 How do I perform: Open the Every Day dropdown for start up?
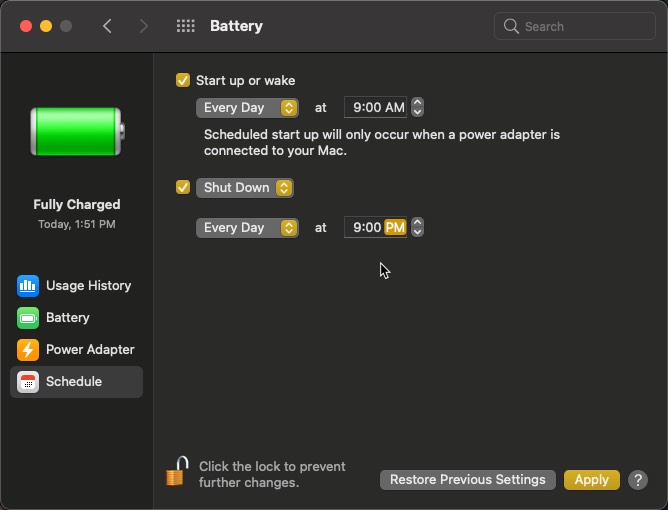click(x=247, y=108)
